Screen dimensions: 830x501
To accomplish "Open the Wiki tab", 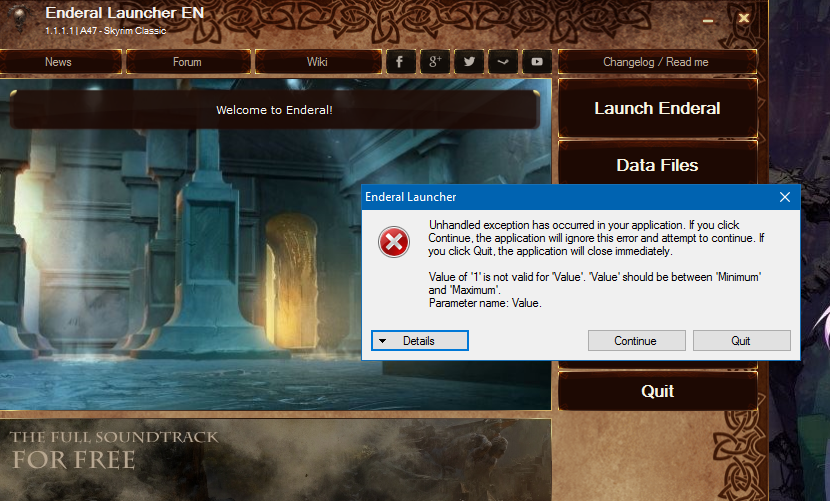I will [x=317, y=62].
